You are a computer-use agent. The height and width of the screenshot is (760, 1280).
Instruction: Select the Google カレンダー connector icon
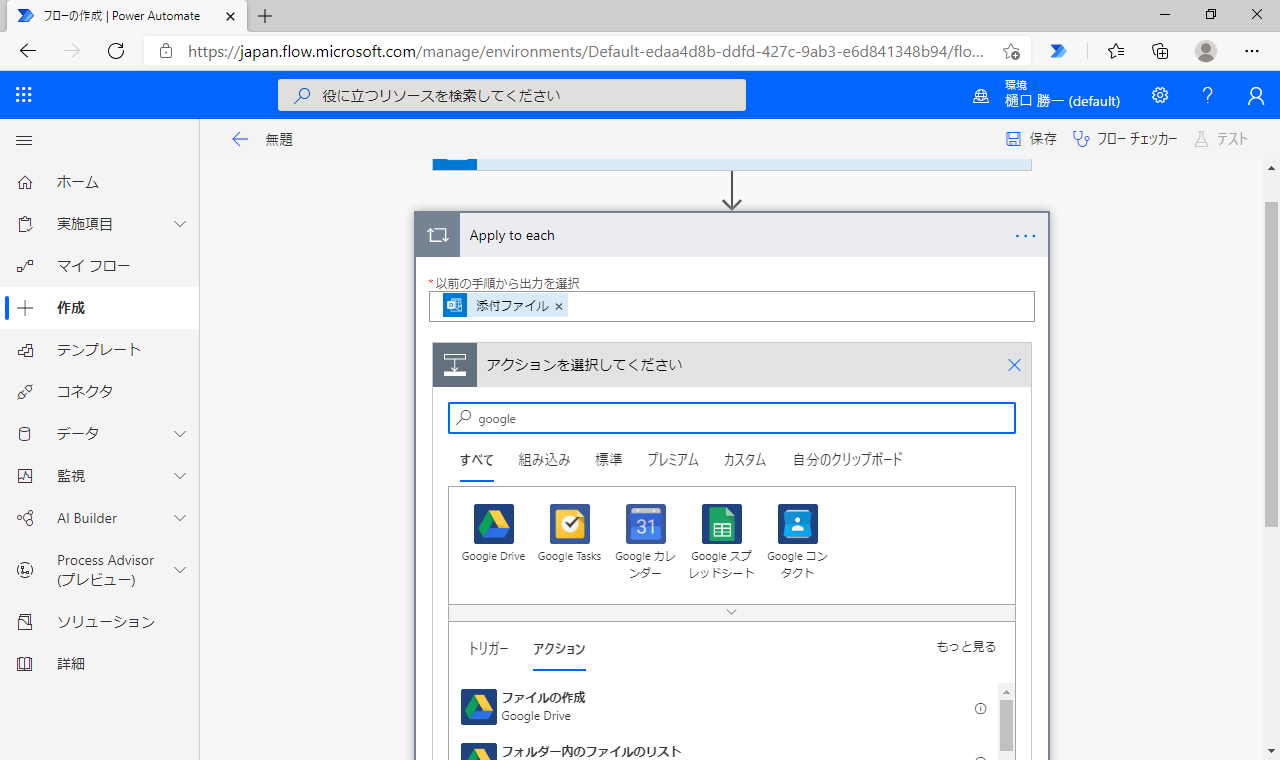click(646, 524)
